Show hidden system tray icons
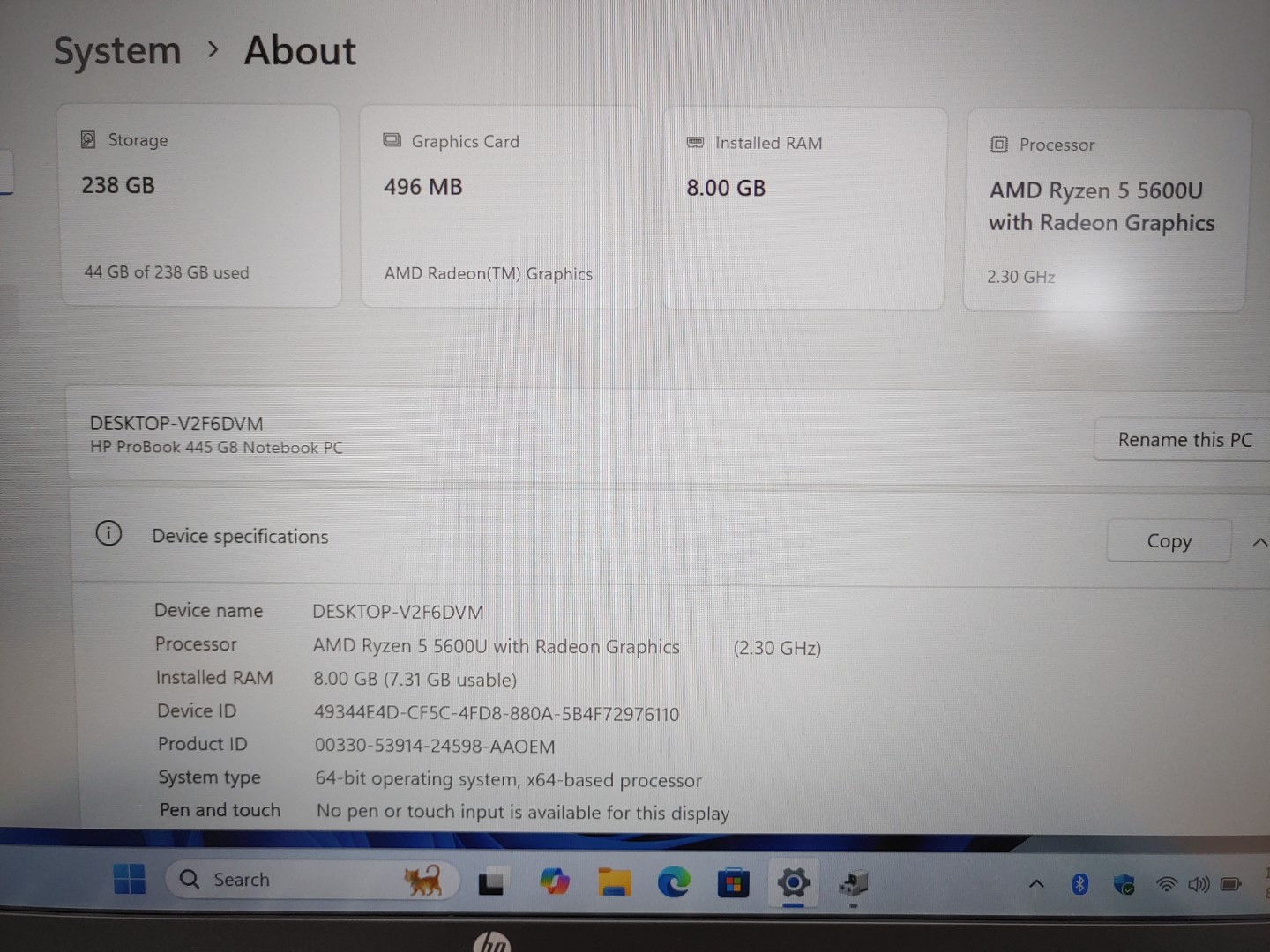This screenshot has height=952, width=1270. 1036,884
